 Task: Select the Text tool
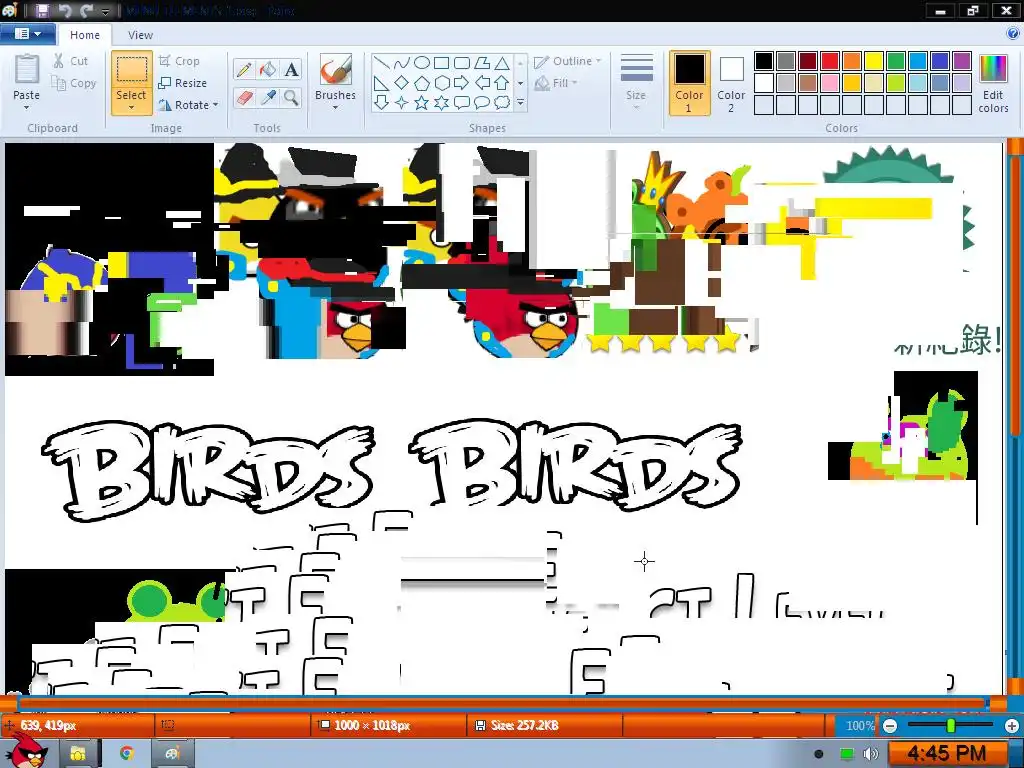coord(292,69)
